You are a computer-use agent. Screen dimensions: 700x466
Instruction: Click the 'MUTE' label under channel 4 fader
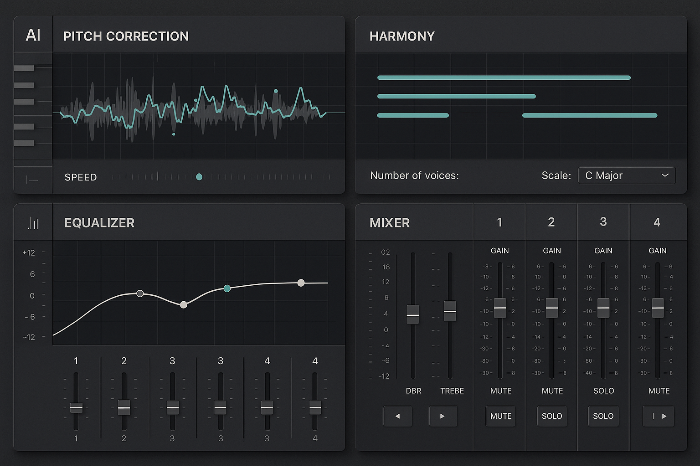[659, 391]
